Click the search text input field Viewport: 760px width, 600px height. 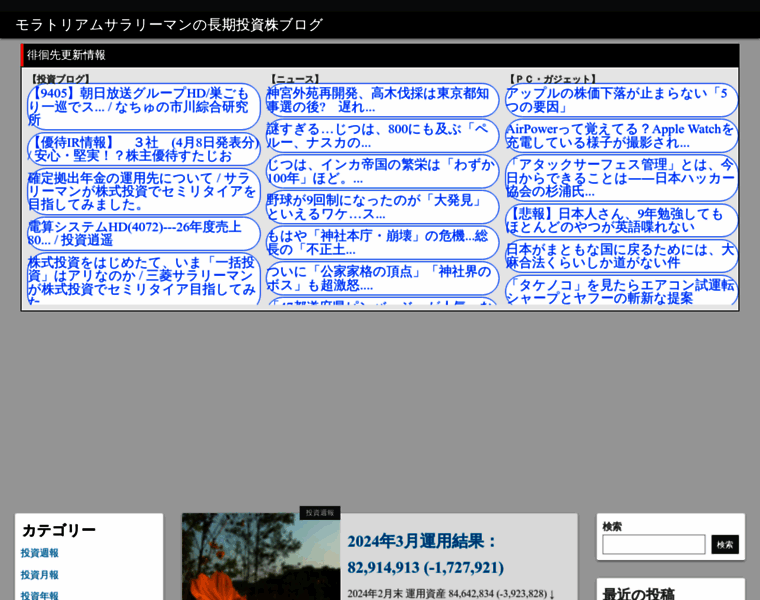coord(653,544)
